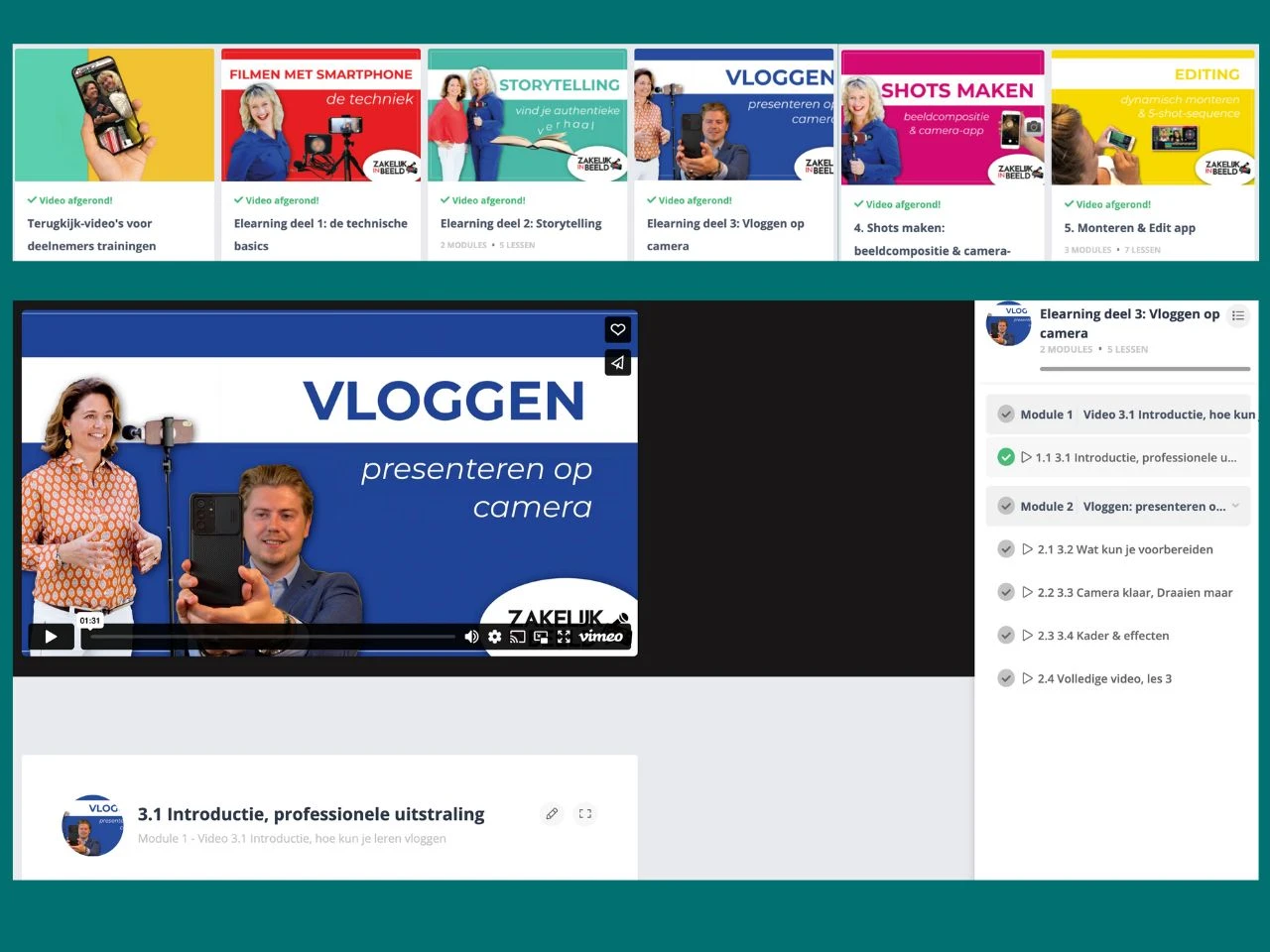Collapse Module 2 using its chevron

pyautogui.click(x=1235, y=507)
